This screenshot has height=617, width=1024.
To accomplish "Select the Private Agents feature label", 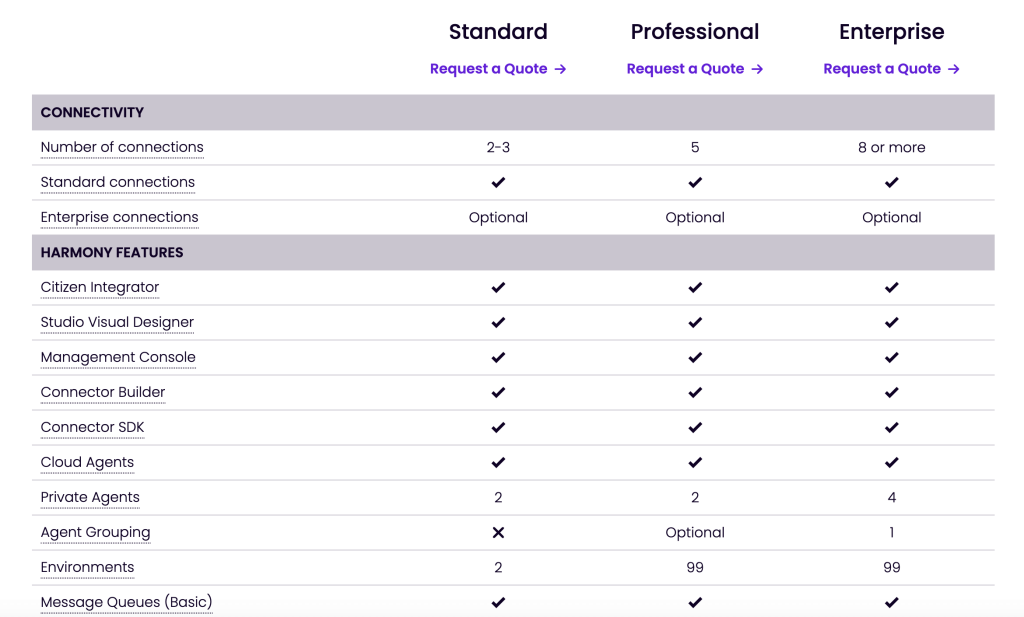I will point(90,498).
